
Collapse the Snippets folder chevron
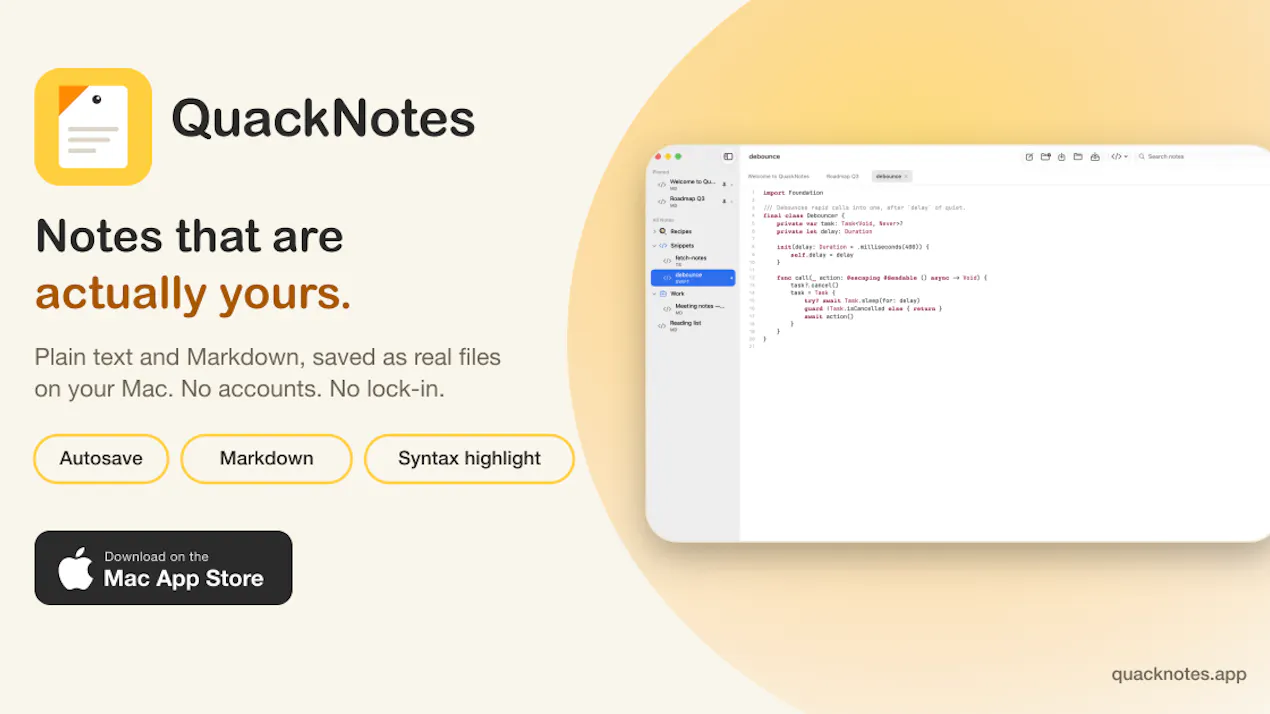pyautogui.click(x=655, y=245)
